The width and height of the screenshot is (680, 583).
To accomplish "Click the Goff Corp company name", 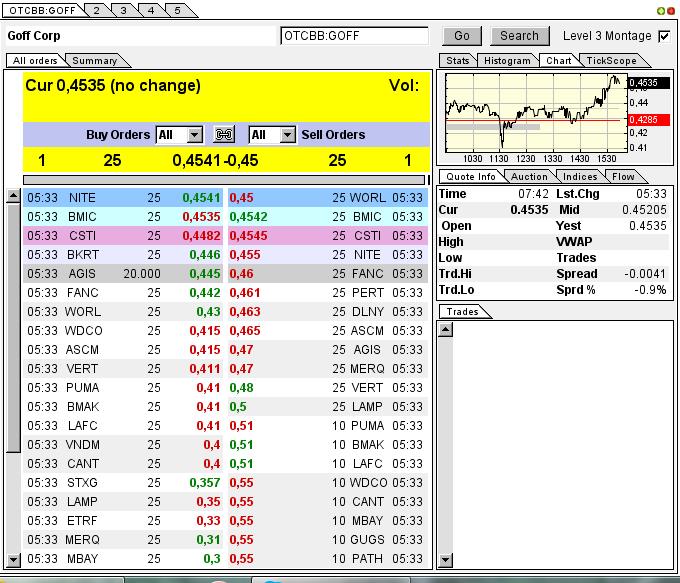I will pyautogui.click(x=34, y=36).
